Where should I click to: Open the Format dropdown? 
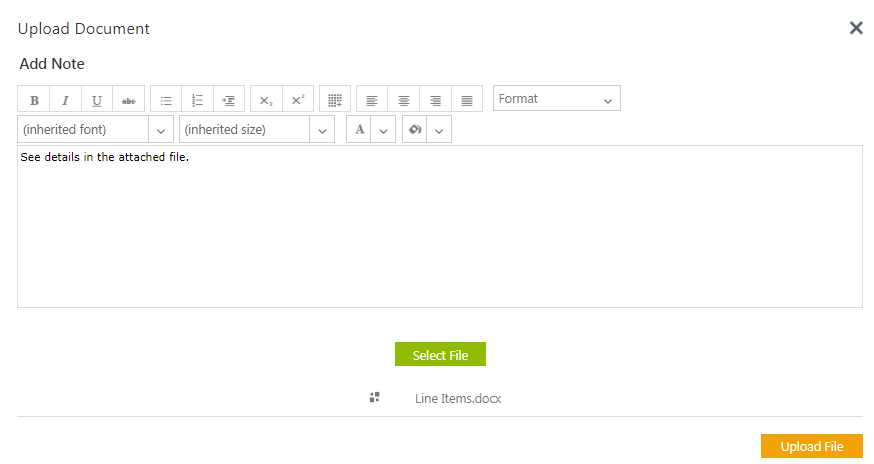coord(556,98)
